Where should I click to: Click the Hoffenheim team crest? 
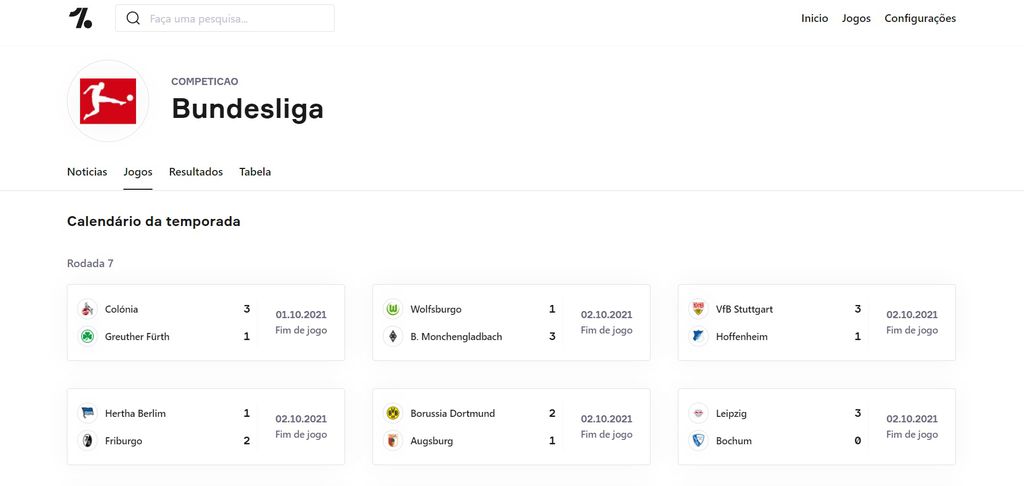[x=698, y=336]
